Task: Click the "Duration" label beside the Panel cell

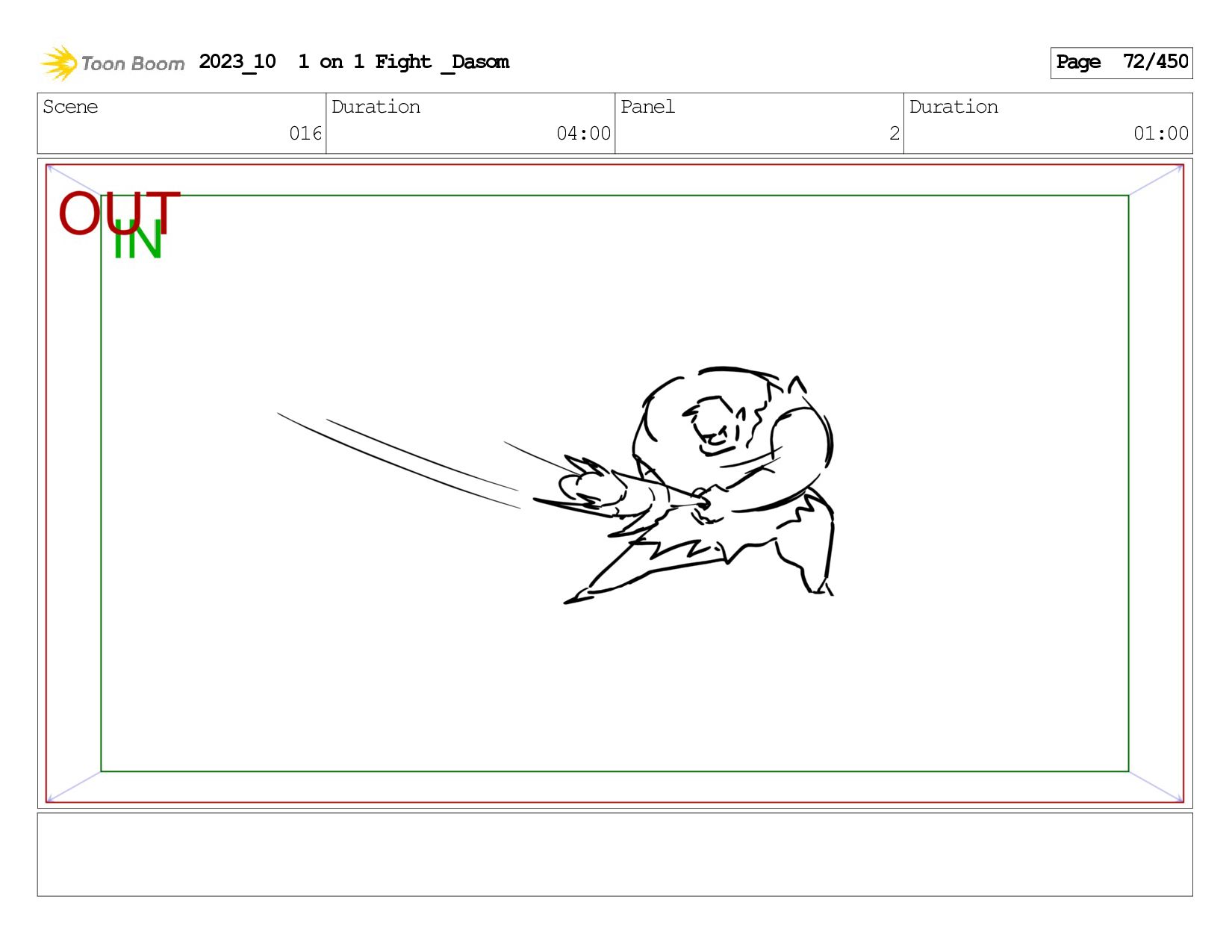Action: (x=953, y=107)
